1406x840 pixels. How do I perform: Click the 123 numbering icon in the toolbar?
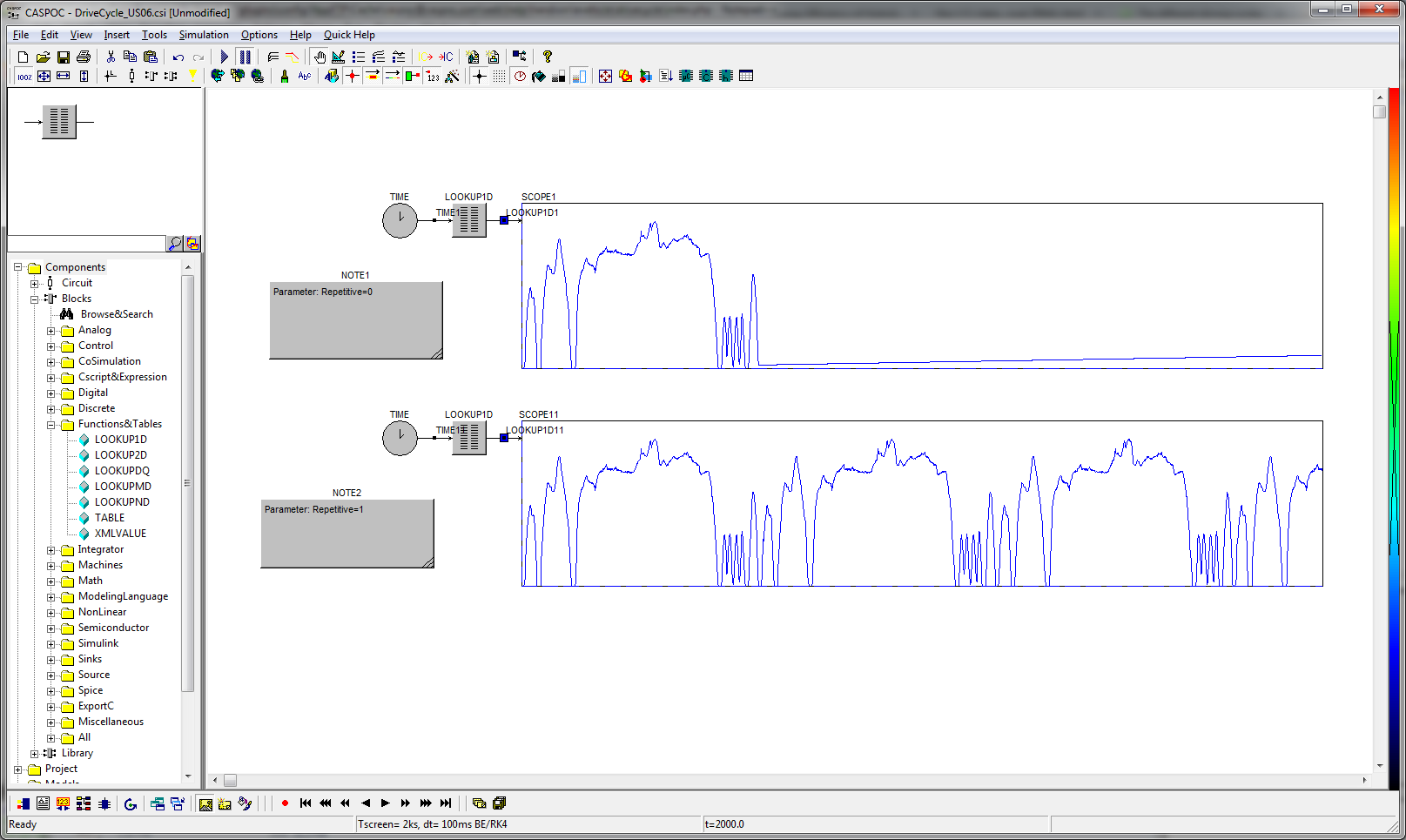click(433, 77)
